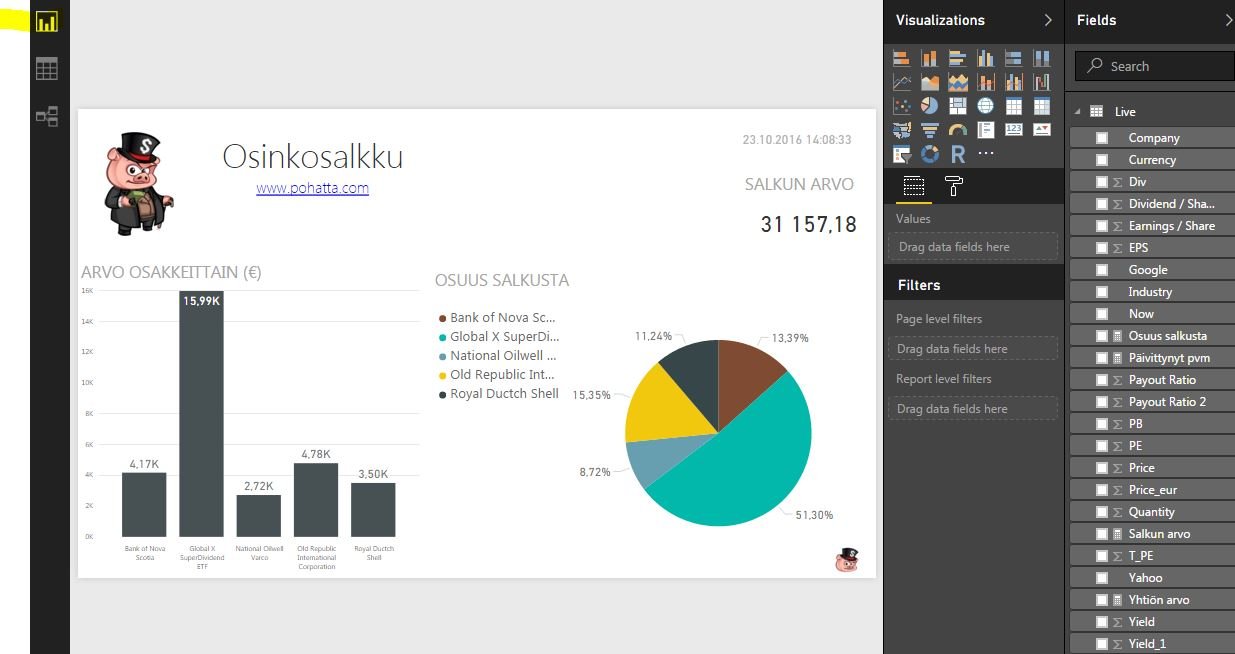Open the donut chart visualization icon

[930, 153]
